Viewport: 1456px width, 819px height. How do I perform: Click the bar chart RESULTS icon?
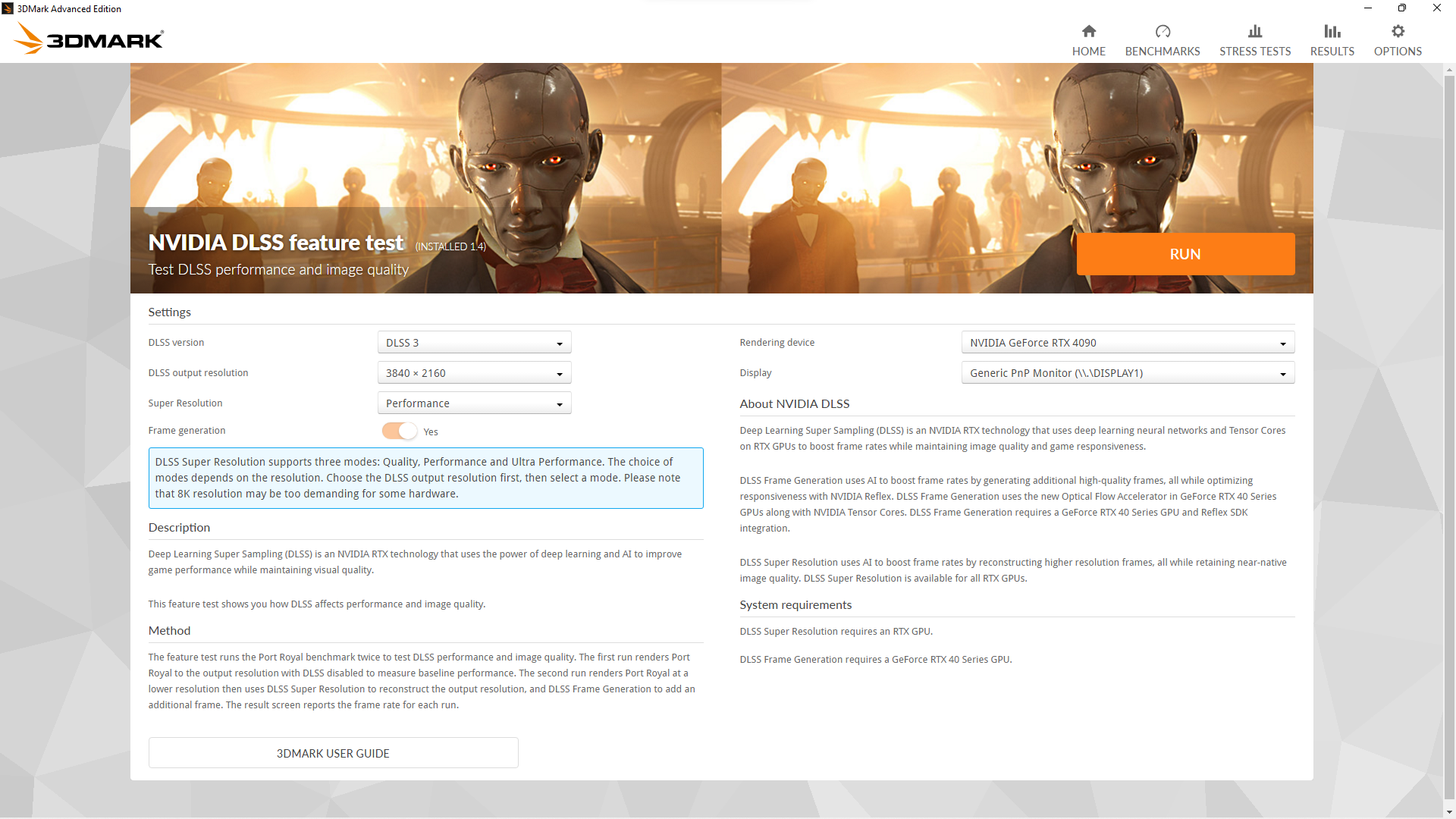click(x=1332, y=32)
